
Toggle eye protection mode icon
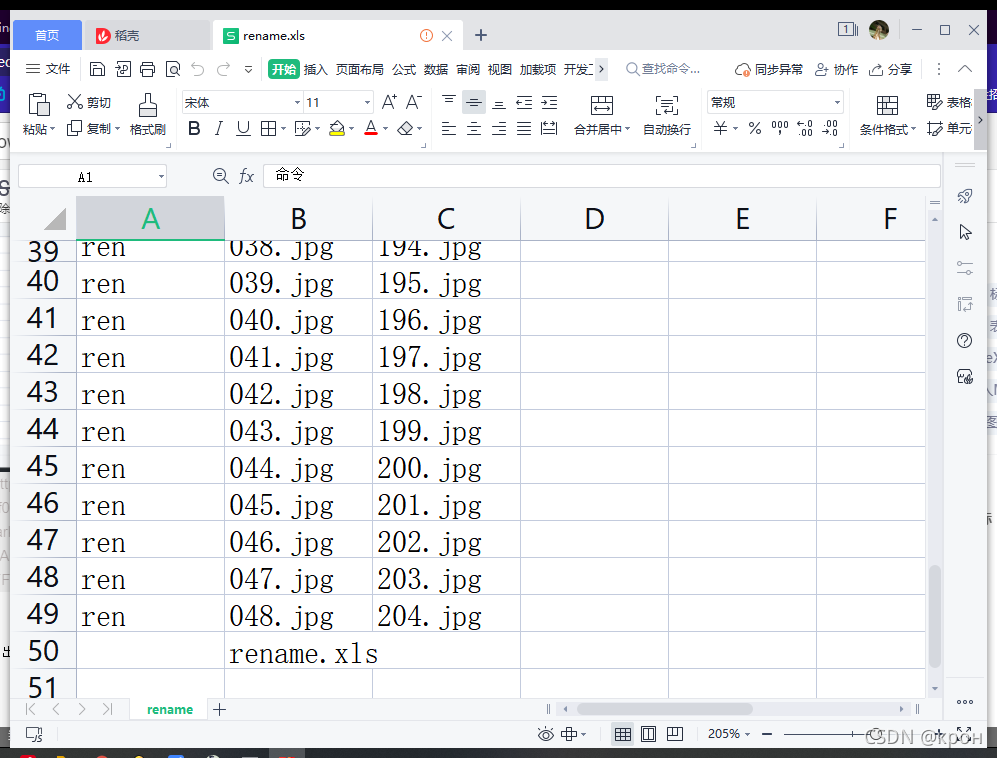pyautogui.click(x=546, y=734)
